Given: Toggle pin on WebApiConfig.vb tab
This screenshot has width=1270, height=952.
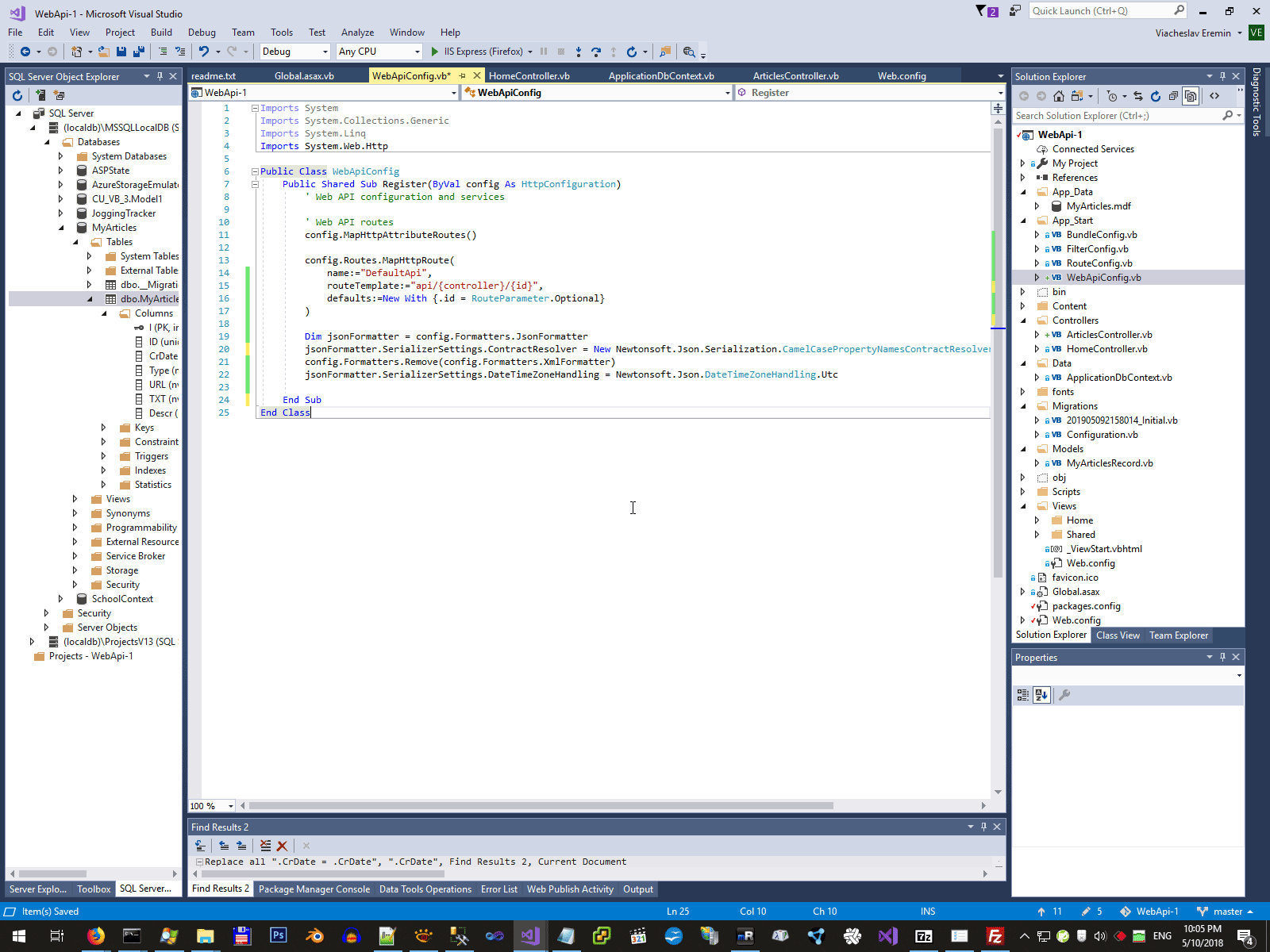Looking at the screenshot, I should point(462,76).
